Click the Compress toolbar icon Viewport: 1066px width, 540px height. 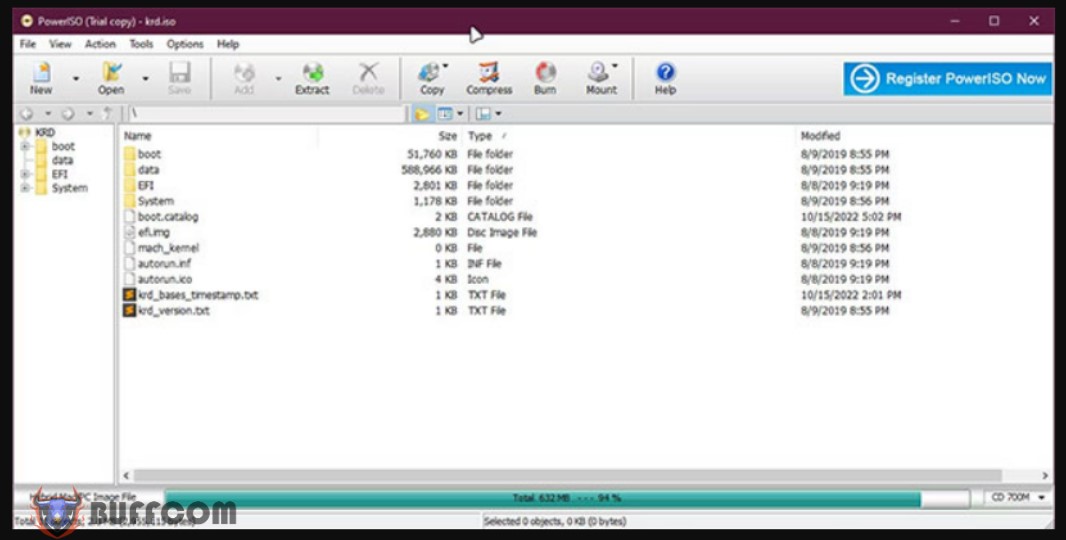[489, 78]
